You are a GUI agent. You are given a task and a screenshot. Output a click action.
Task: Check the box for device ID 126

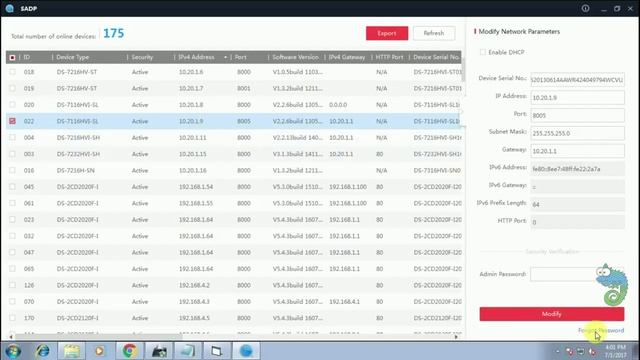[x=12, y=285]
